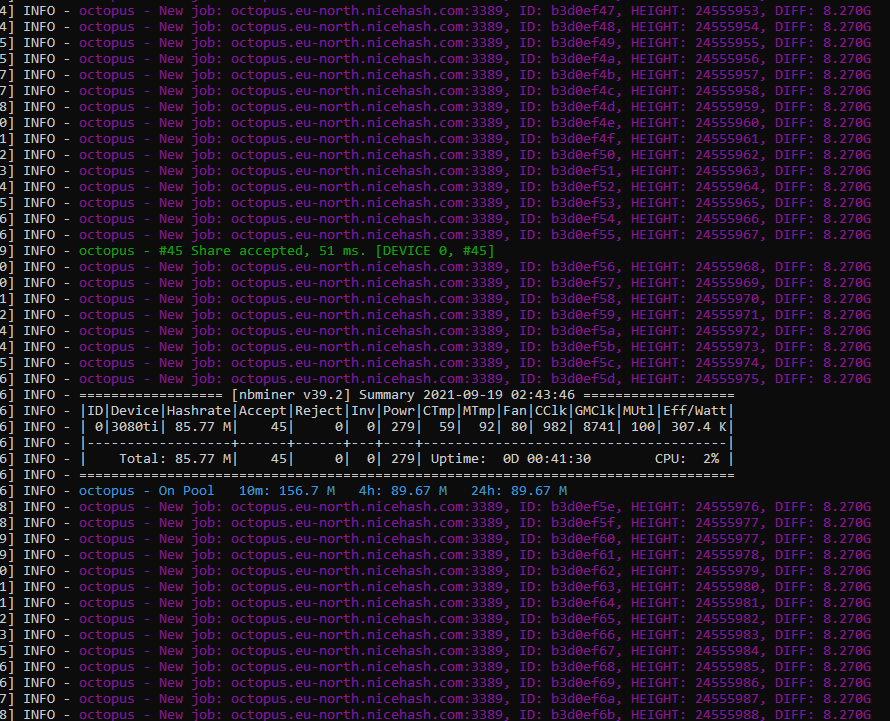Click memory temperature value '92'
Image resolution: width=890 pixels, height=721 pixels.
[486, 427]
